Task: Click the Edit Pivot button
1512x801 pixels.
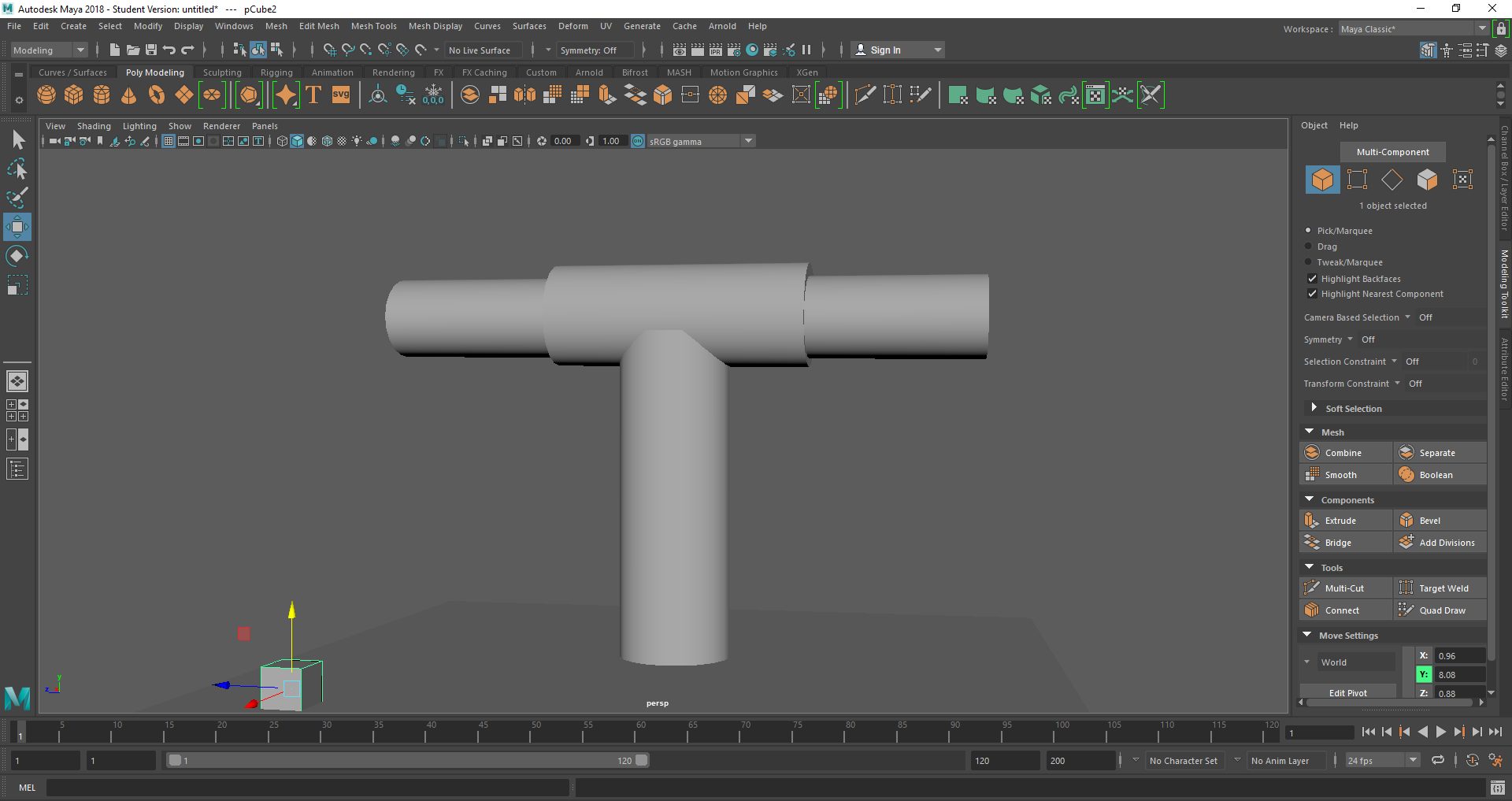Action: 1347,693
